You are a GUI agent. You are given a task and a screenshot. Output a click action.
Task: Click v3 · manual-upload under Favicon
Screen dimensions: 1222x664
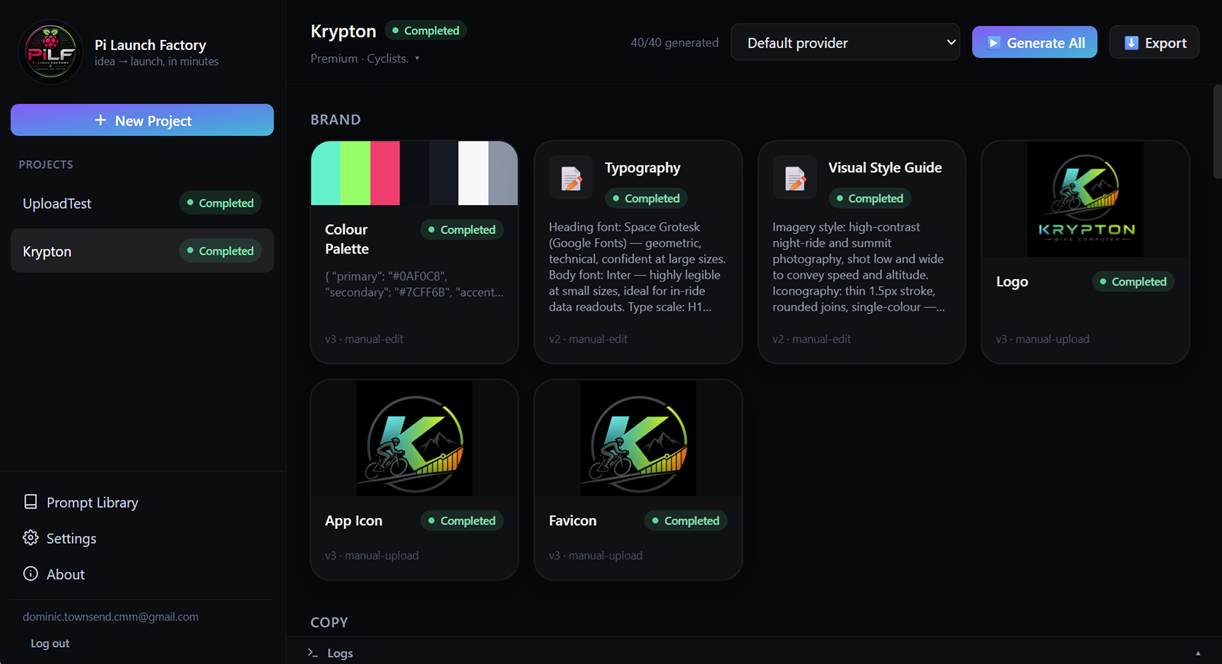pos(595,556)
